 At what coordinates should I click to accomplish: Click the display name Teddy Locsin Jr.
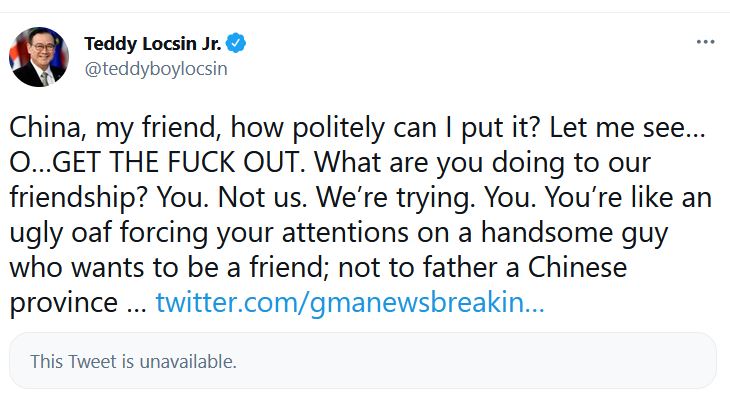coord(153,43)
